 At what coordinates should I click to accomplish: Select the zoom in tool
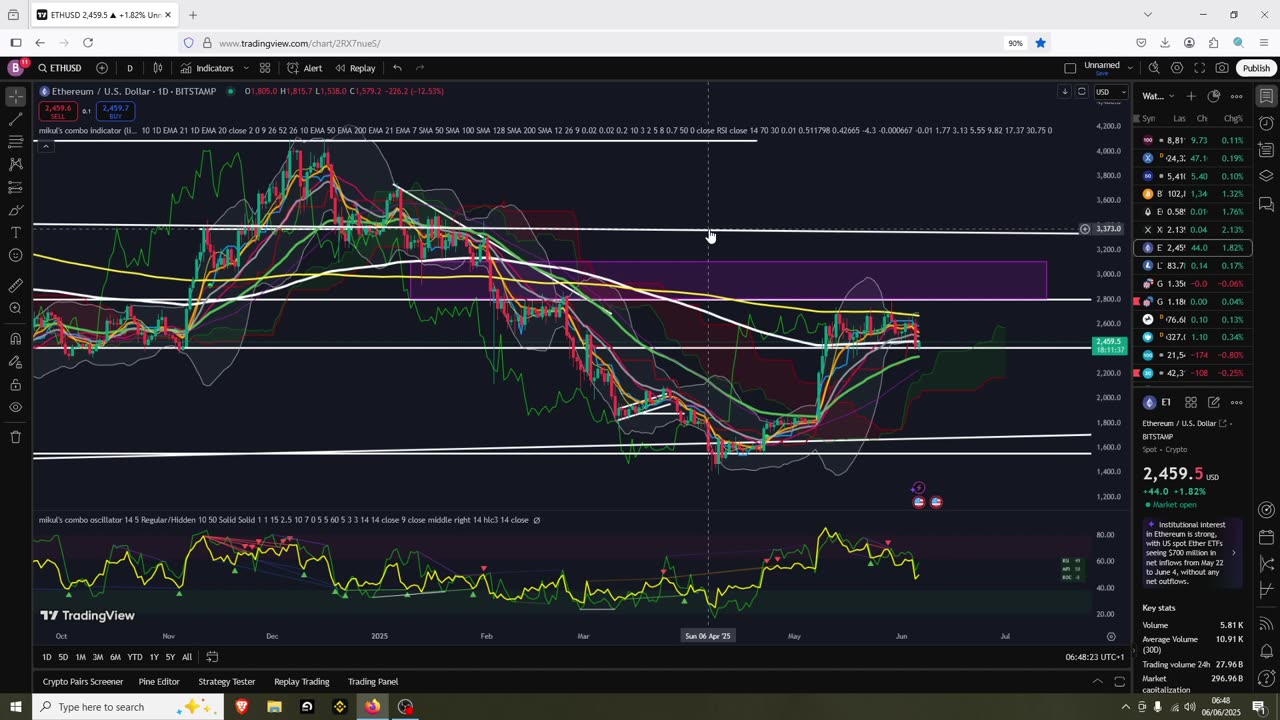[15, 308]
